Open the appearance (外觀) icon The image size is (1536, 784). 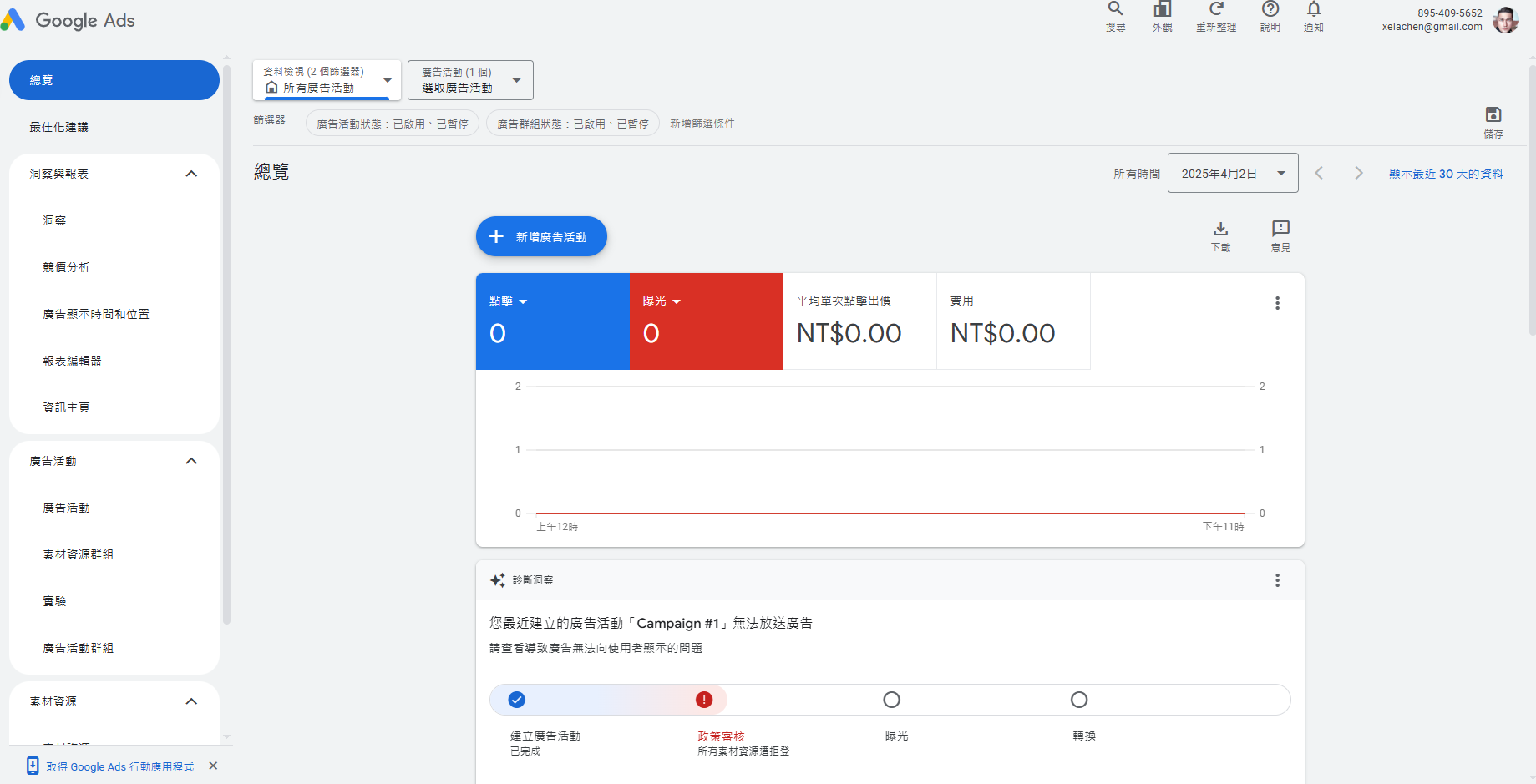(1162, 17)
